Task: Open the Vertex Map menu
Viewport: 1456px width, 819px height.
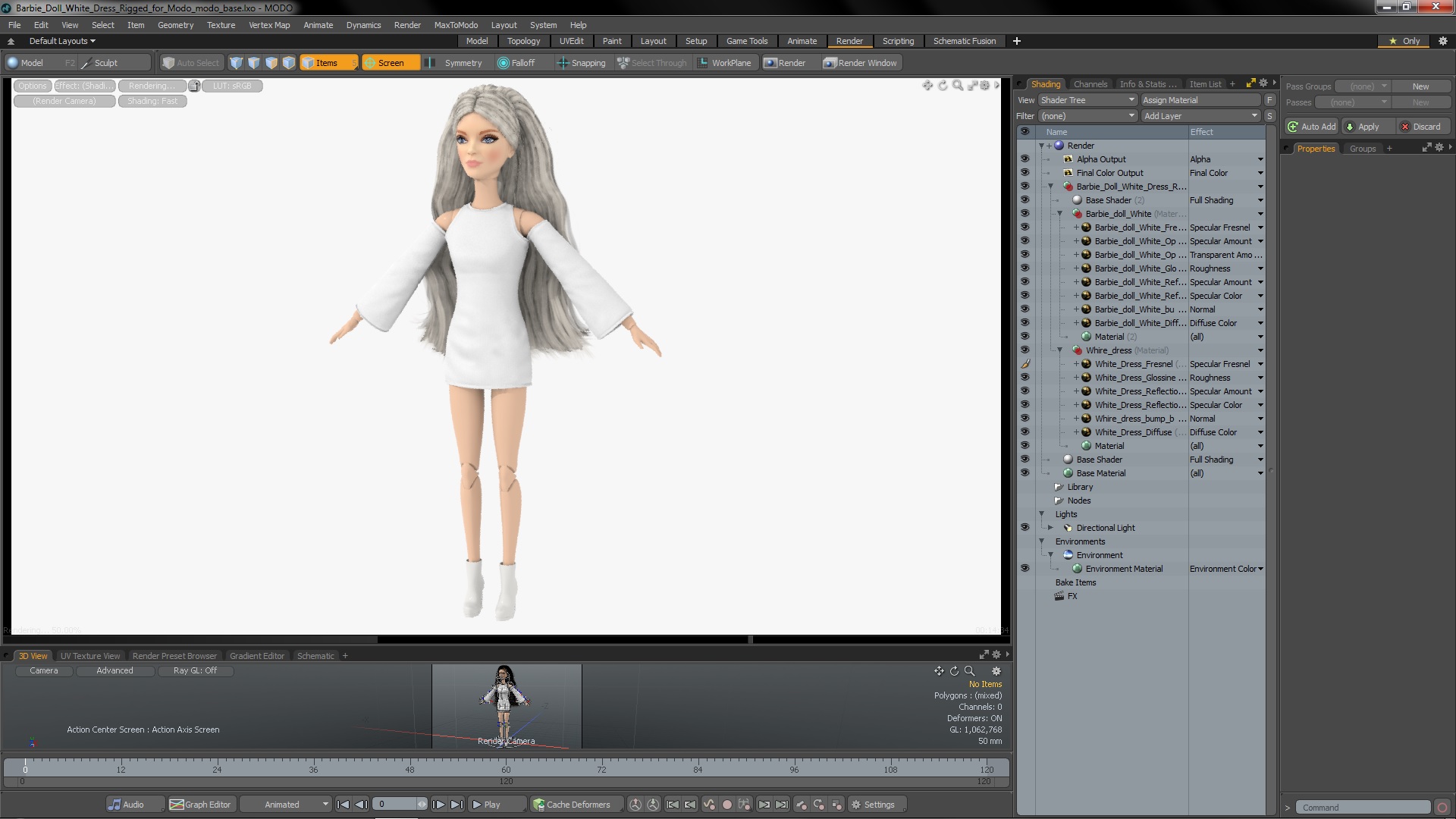Action: 269,25
